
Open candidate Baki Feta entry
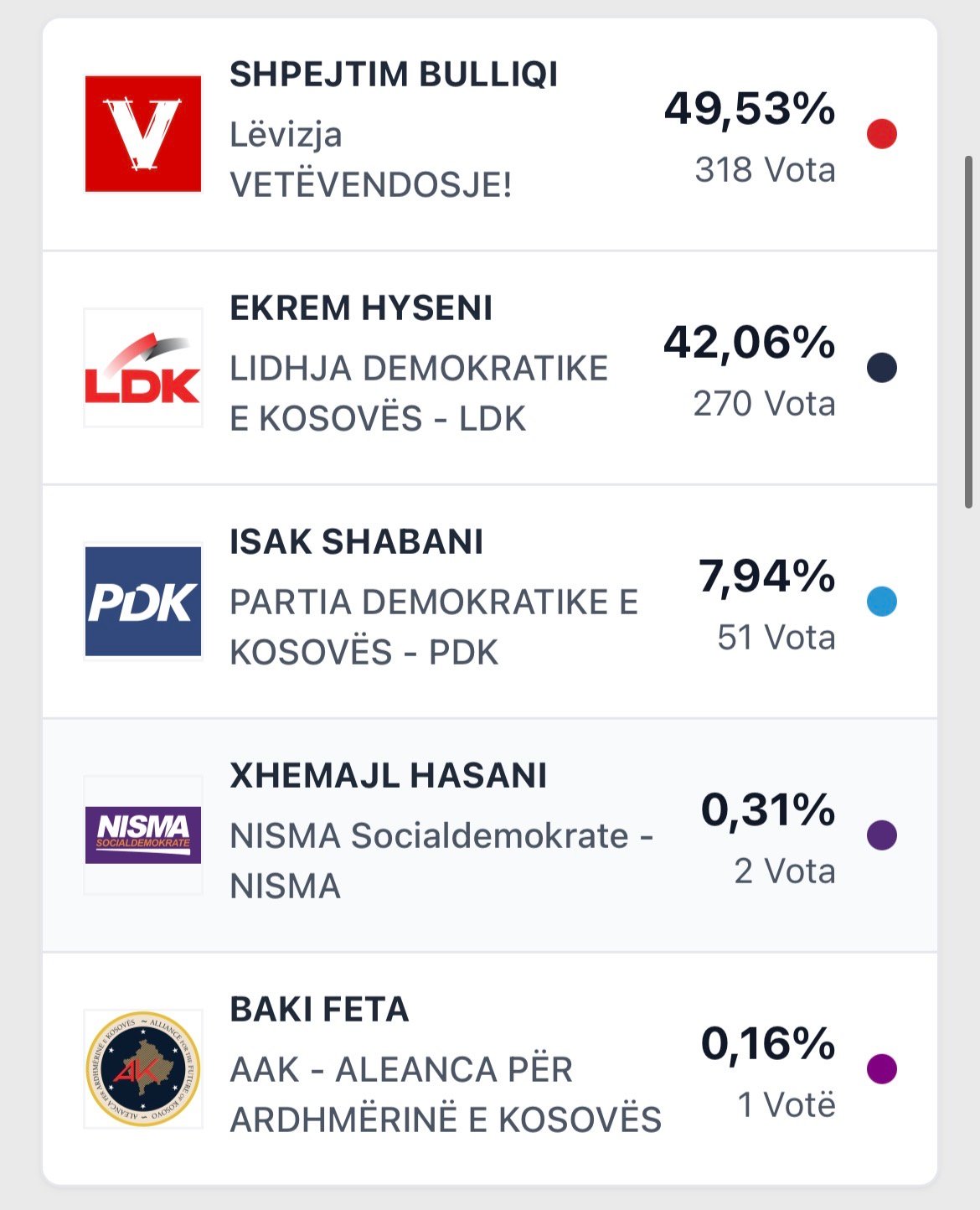click(x=319, y=1010)
